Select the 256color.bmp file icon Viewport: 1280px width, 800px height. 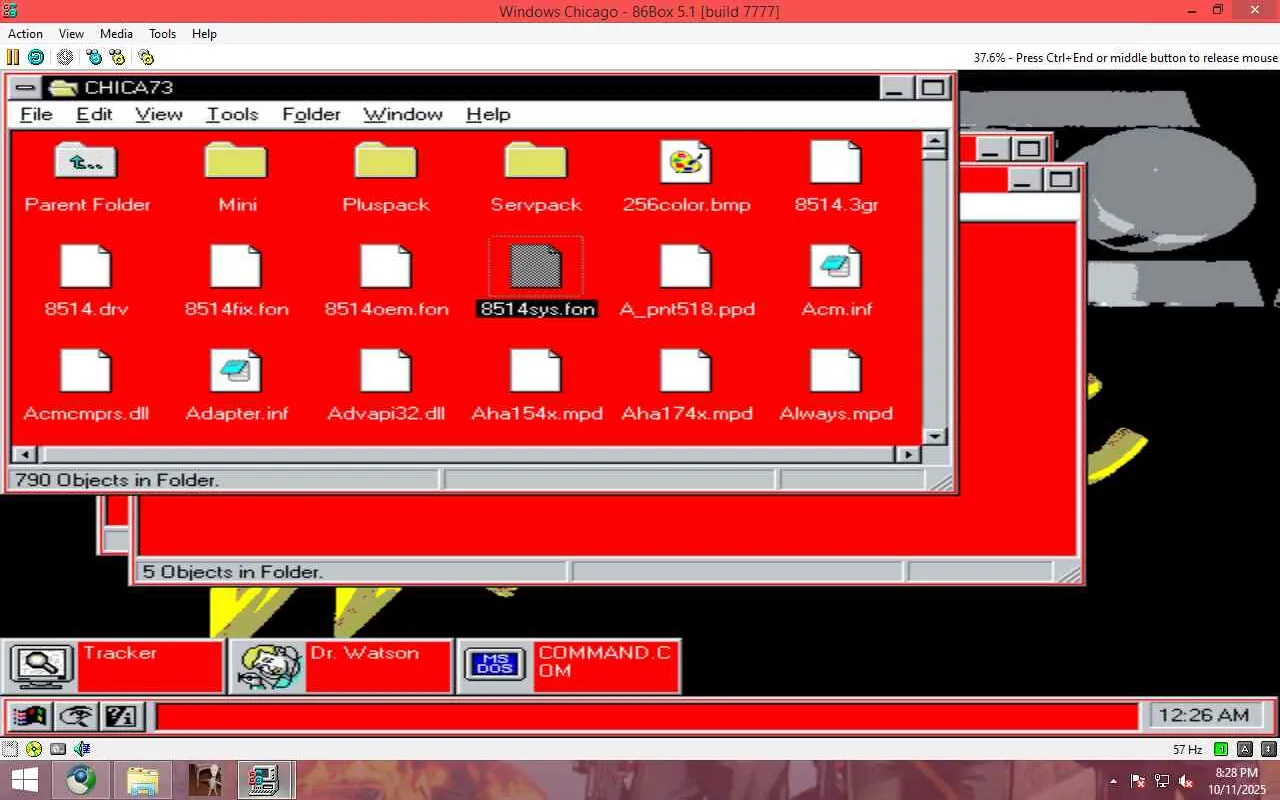686,161
